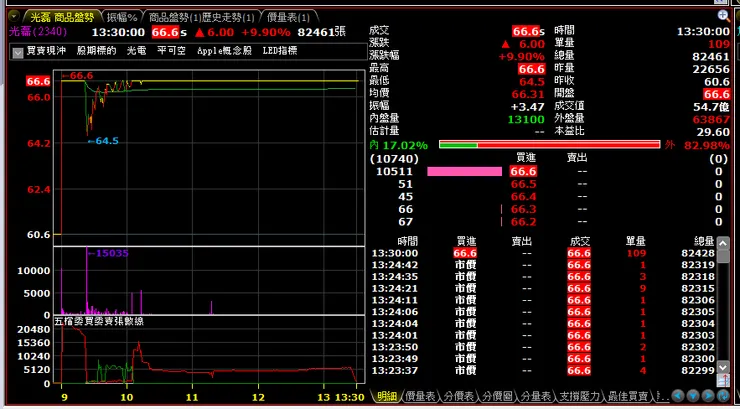
Task: Click the 平可空 tag
Action: 171,51
